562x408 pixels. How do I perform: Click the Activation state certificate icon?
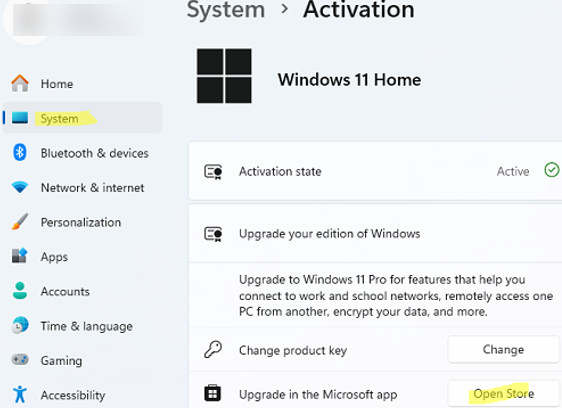[x=213, y=172]
